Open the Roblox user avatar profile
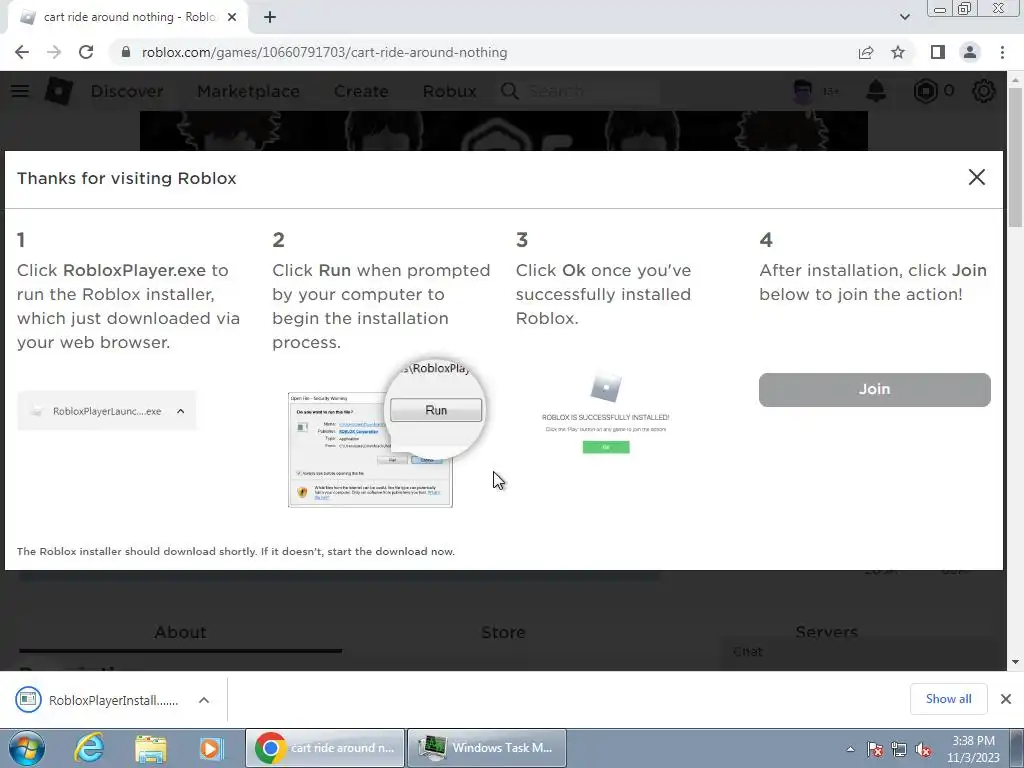 [x=802, y=91]
